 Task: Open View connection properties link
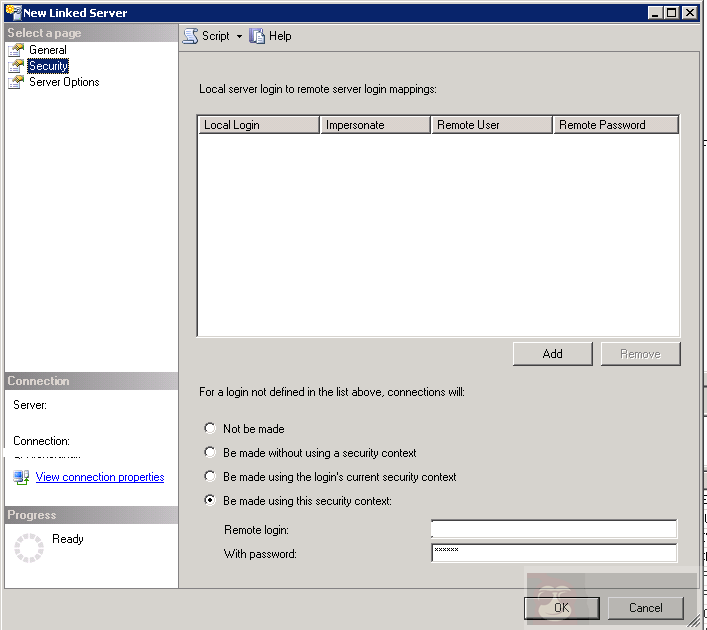(100, 477)
